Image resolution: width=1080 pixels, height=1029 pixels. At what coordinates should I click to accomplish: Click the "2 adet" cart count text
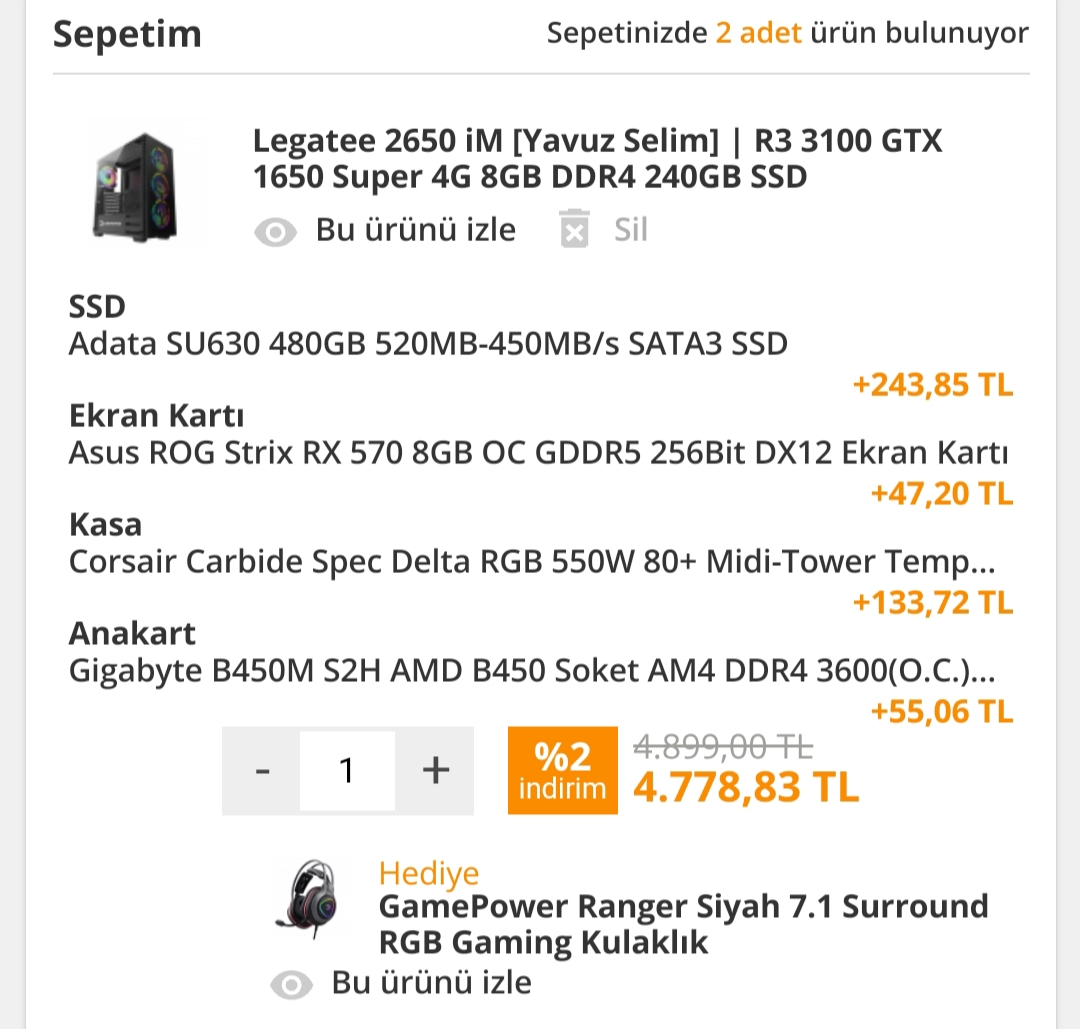tap(758, 33)
